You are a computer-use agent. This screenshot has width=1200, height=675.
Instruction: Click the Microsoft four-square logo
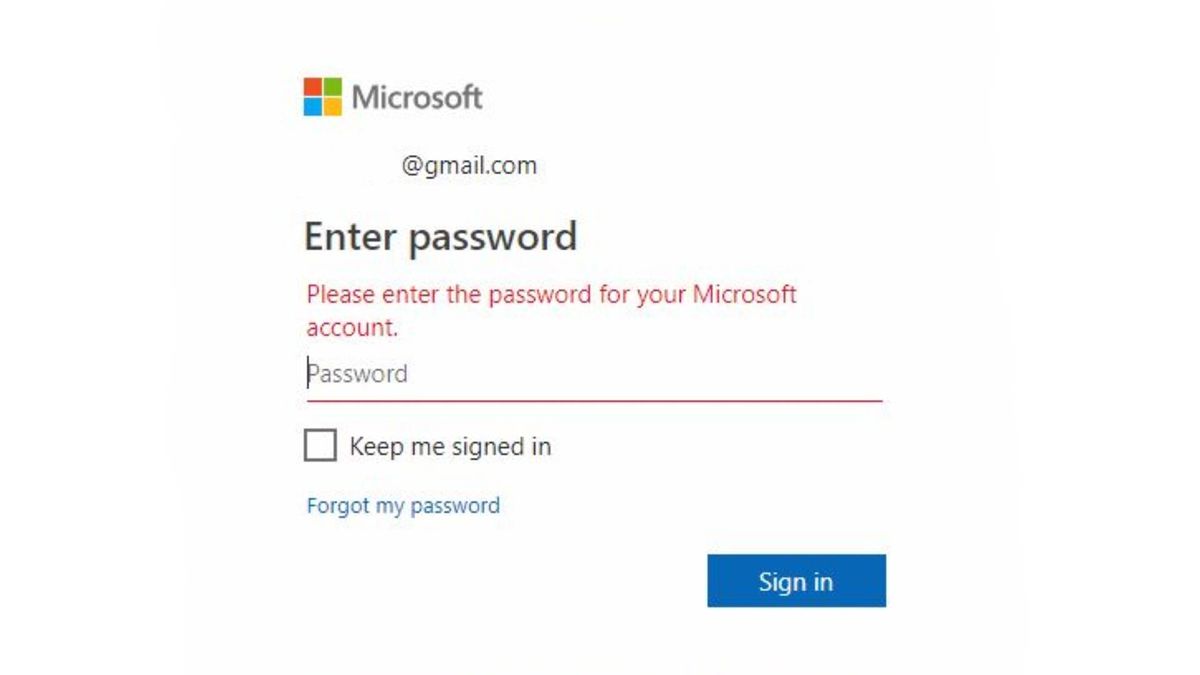point(322,96)
